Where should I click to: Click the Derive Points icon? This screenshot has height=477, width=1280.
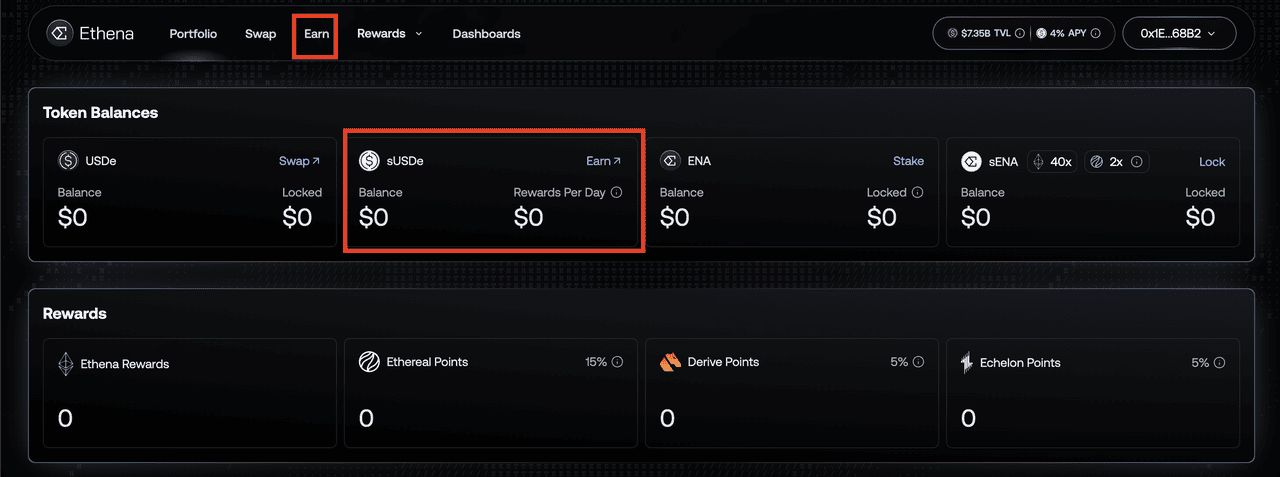[x=670, y=362]
